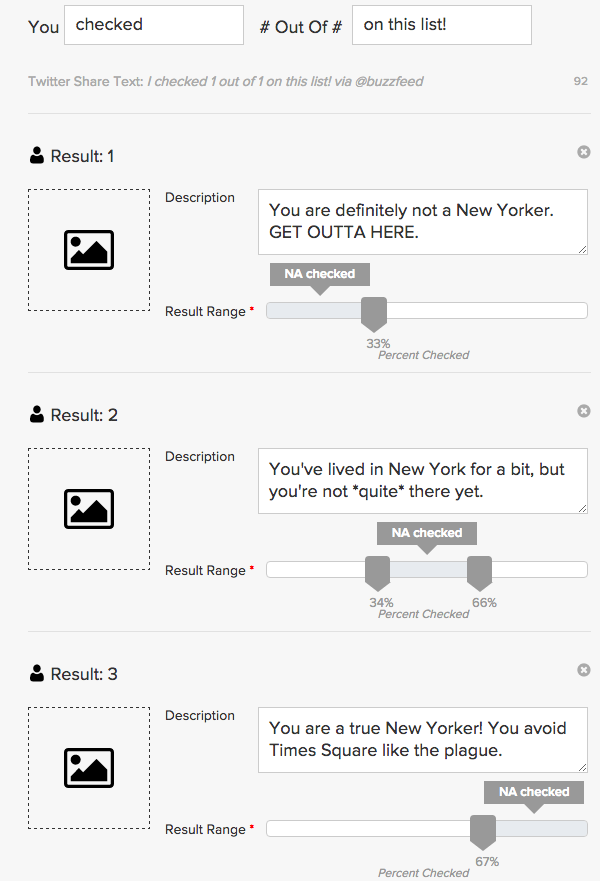Edit the 'on this list!' field
600x881 pixels.
442,25
